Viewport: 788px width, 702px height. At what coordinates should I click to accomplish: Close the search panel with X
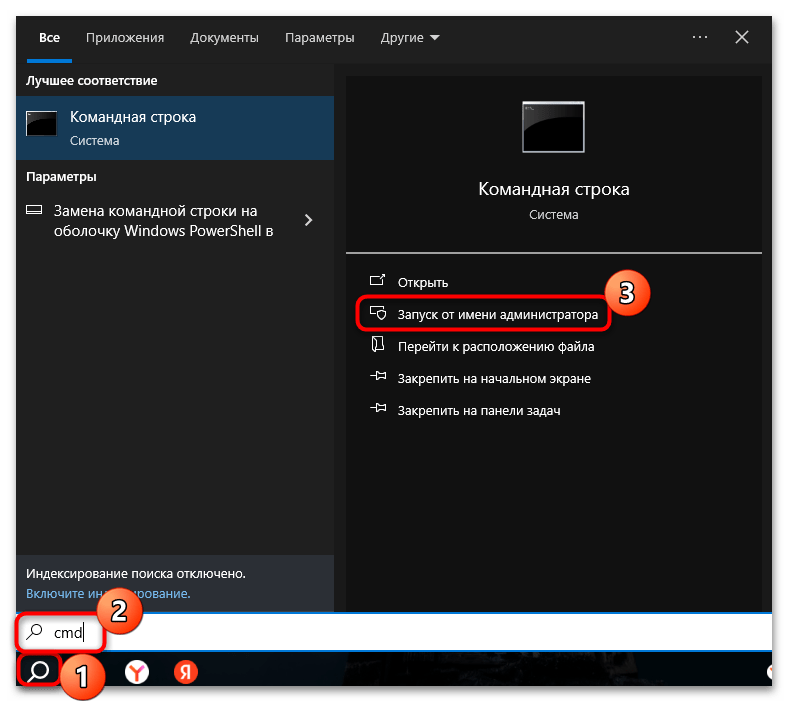tap(742, 37)
